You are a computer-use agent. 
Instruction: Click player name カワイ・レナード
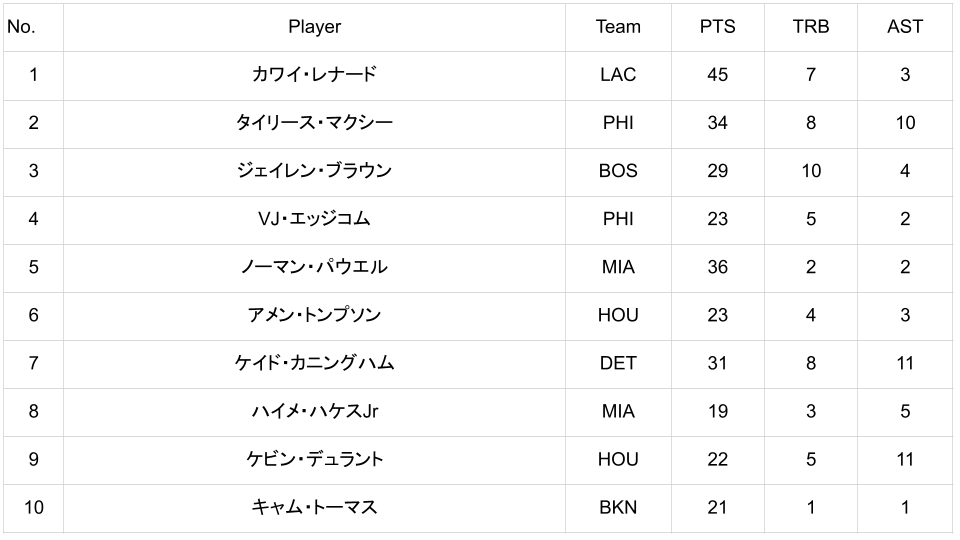click(314, 75)
